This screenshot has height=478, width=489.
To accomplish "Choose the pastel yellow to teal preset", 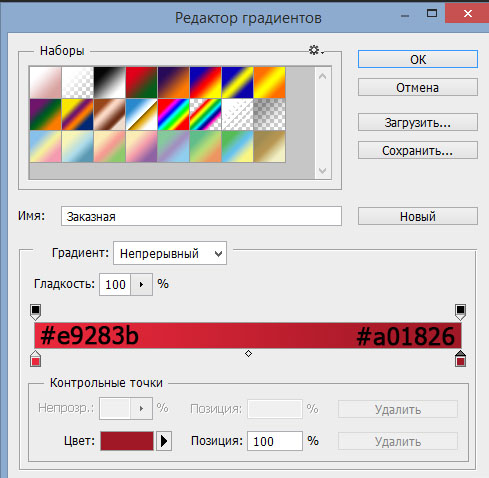I will point(78,146).
